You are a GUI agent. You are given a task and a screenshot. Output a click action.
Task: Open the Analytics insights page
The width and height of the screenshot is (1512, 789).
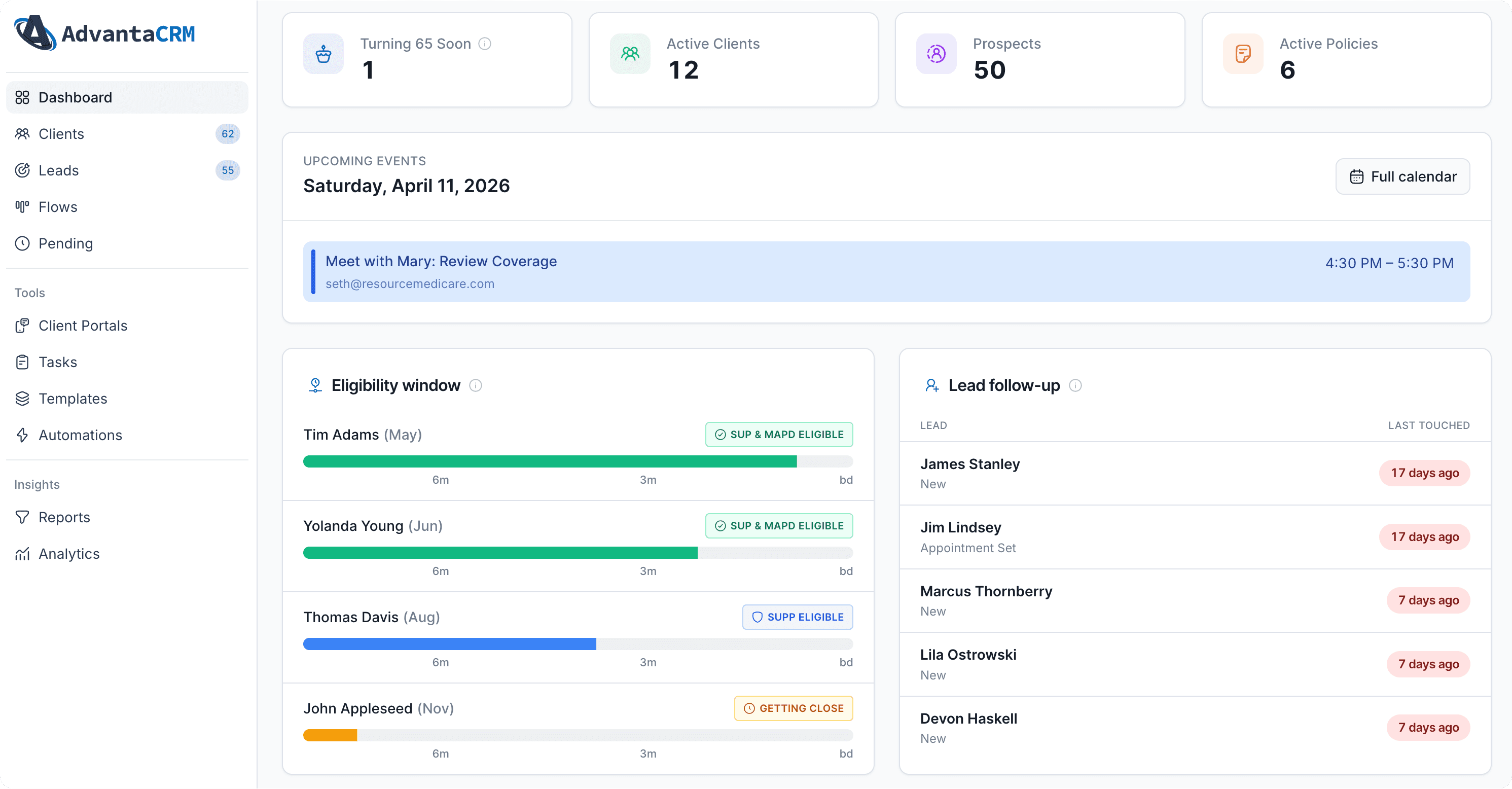127,554
